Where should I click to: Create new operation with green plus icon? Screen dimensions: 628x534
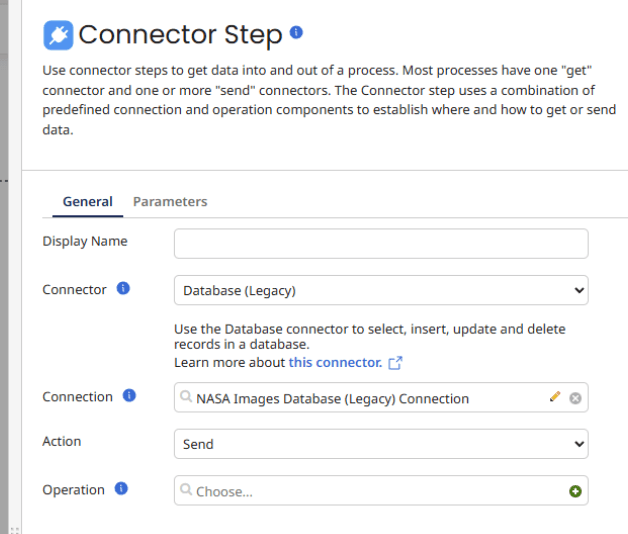click(x=575, y=491)
